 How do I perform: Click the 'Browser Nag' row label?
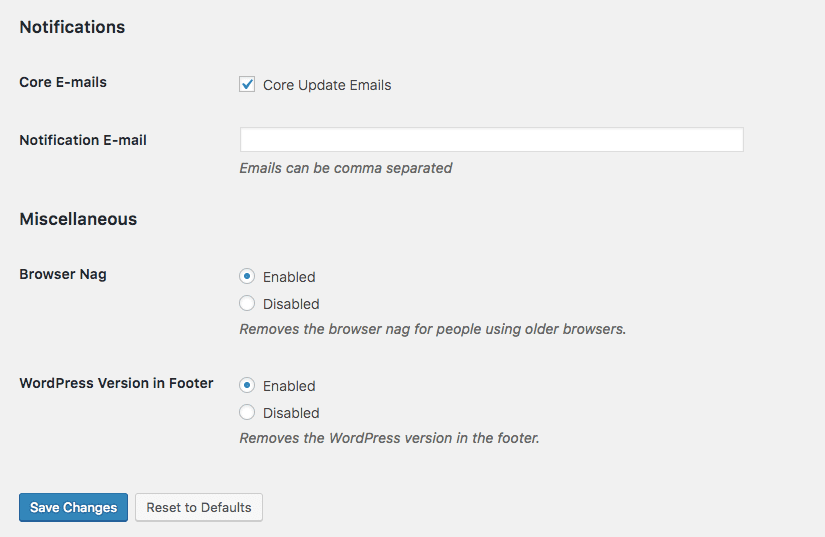(63, 274)
